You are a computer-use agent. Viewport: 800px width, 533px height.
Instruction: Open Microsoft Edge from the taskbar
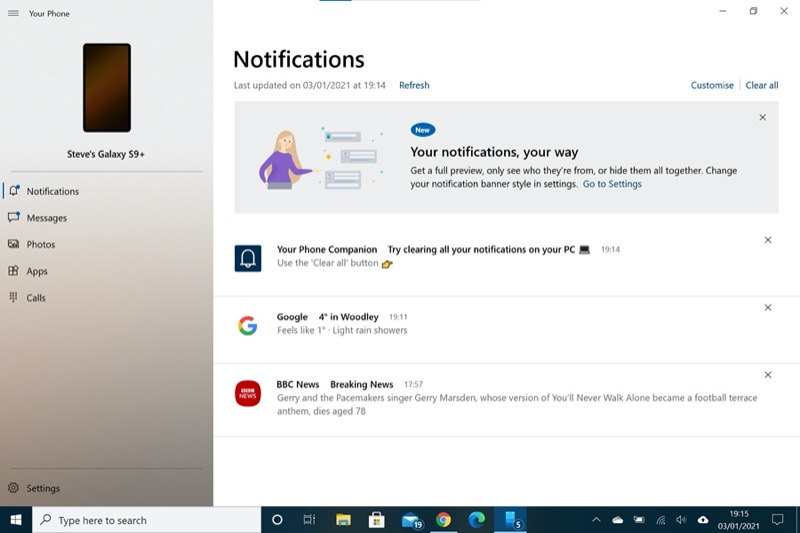[x=477, y=520]
